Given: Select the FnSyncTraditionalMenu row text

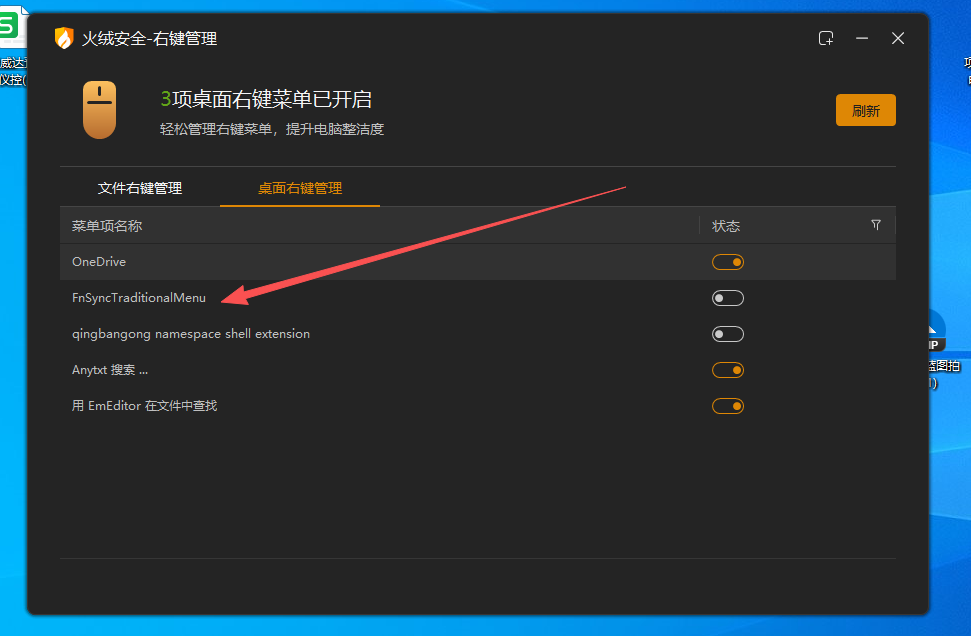Looking at the screenshot, I should (x=139, y=298).
